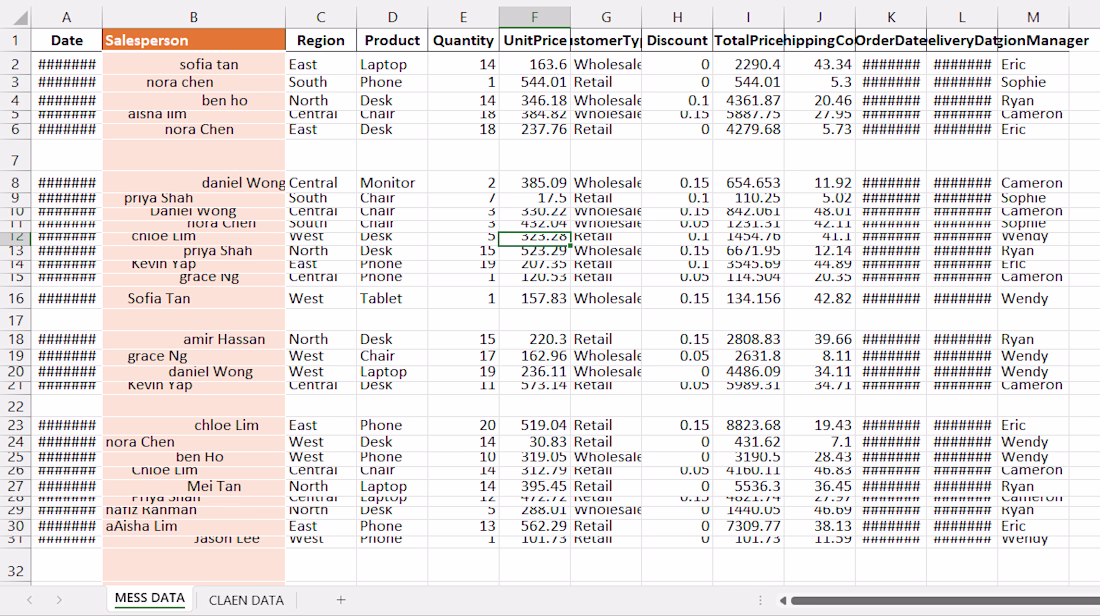This screenshot has height=616, width=1100.
Task: Click the cell containing sofia tan
Action: pos(194,65)
